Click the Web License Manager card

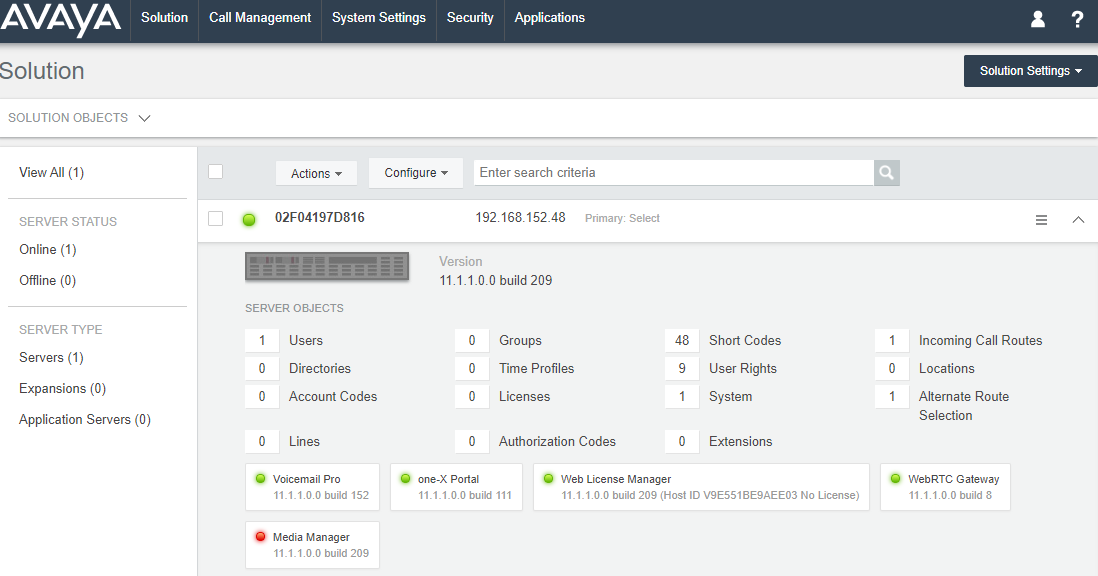[x=701, y=486]
